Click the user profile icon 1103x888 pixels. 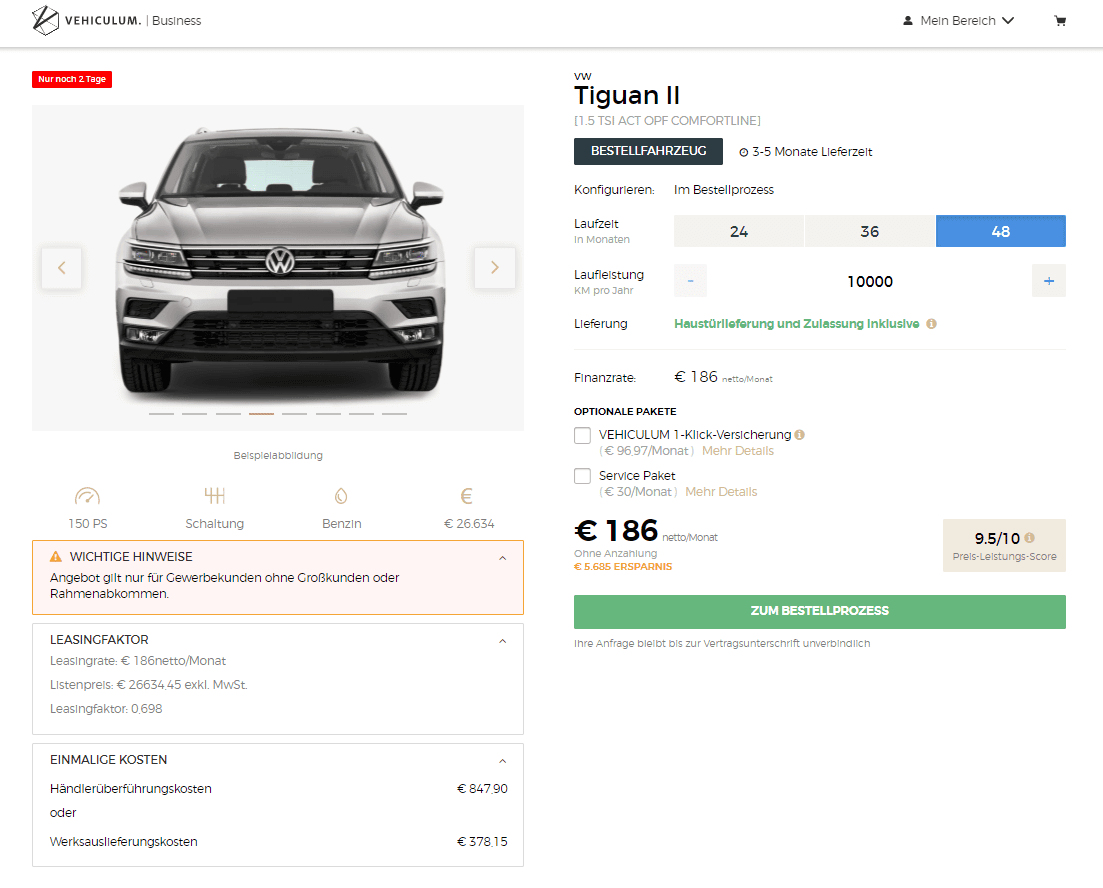click(x=907, y=21)
